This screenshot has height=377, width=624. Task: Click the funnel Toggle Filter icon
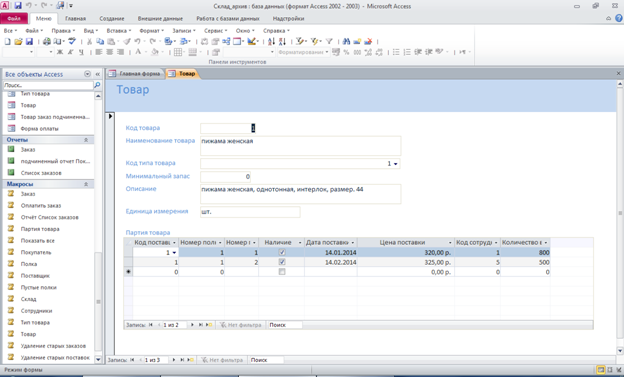(x=329, y=41)
